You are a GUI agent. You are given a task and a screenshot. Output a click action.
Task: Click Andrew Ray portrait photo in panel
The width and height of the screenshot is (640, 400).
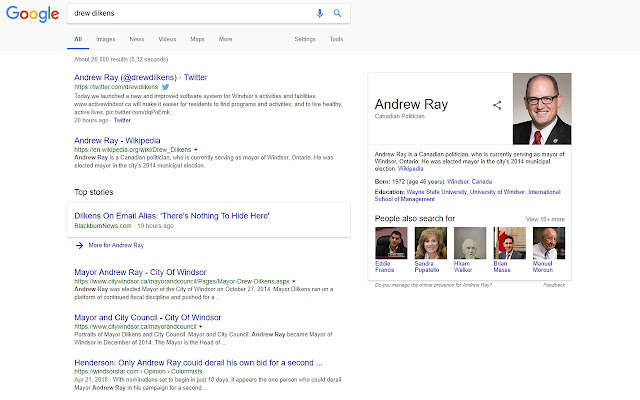click(542, 109)
